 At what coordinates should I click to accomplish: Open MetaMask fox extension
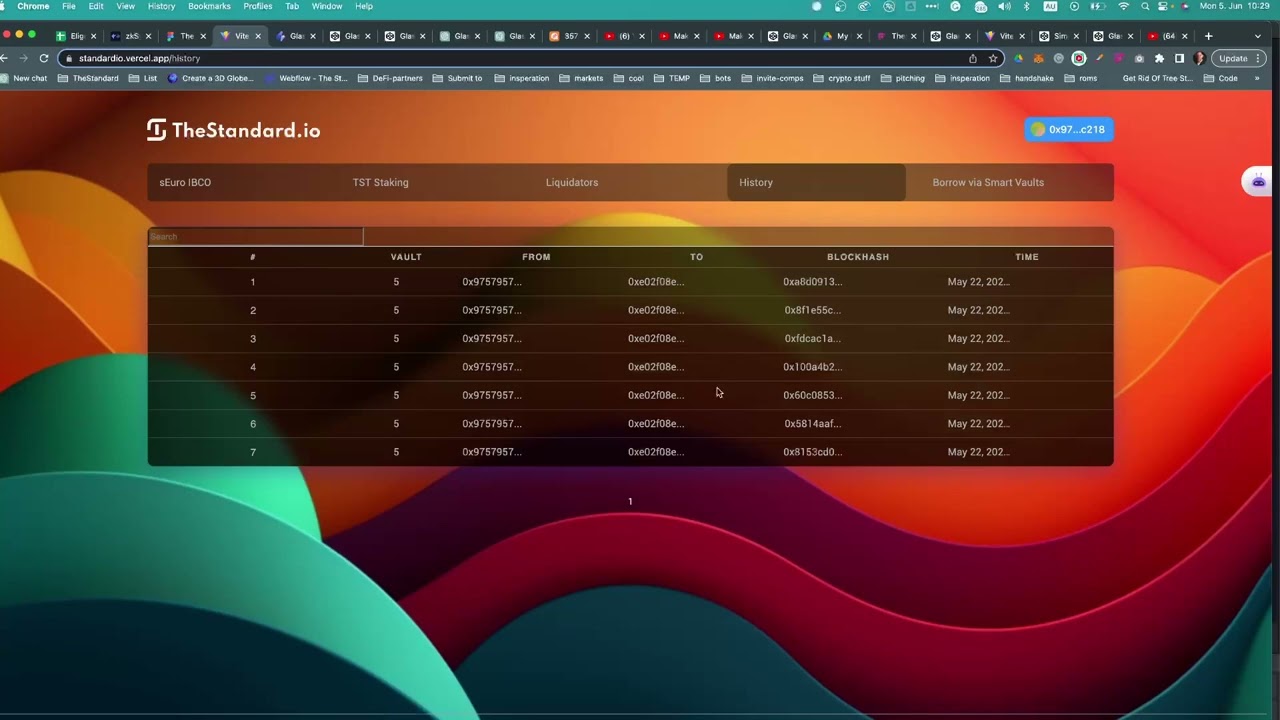[x=1039, y=58]
